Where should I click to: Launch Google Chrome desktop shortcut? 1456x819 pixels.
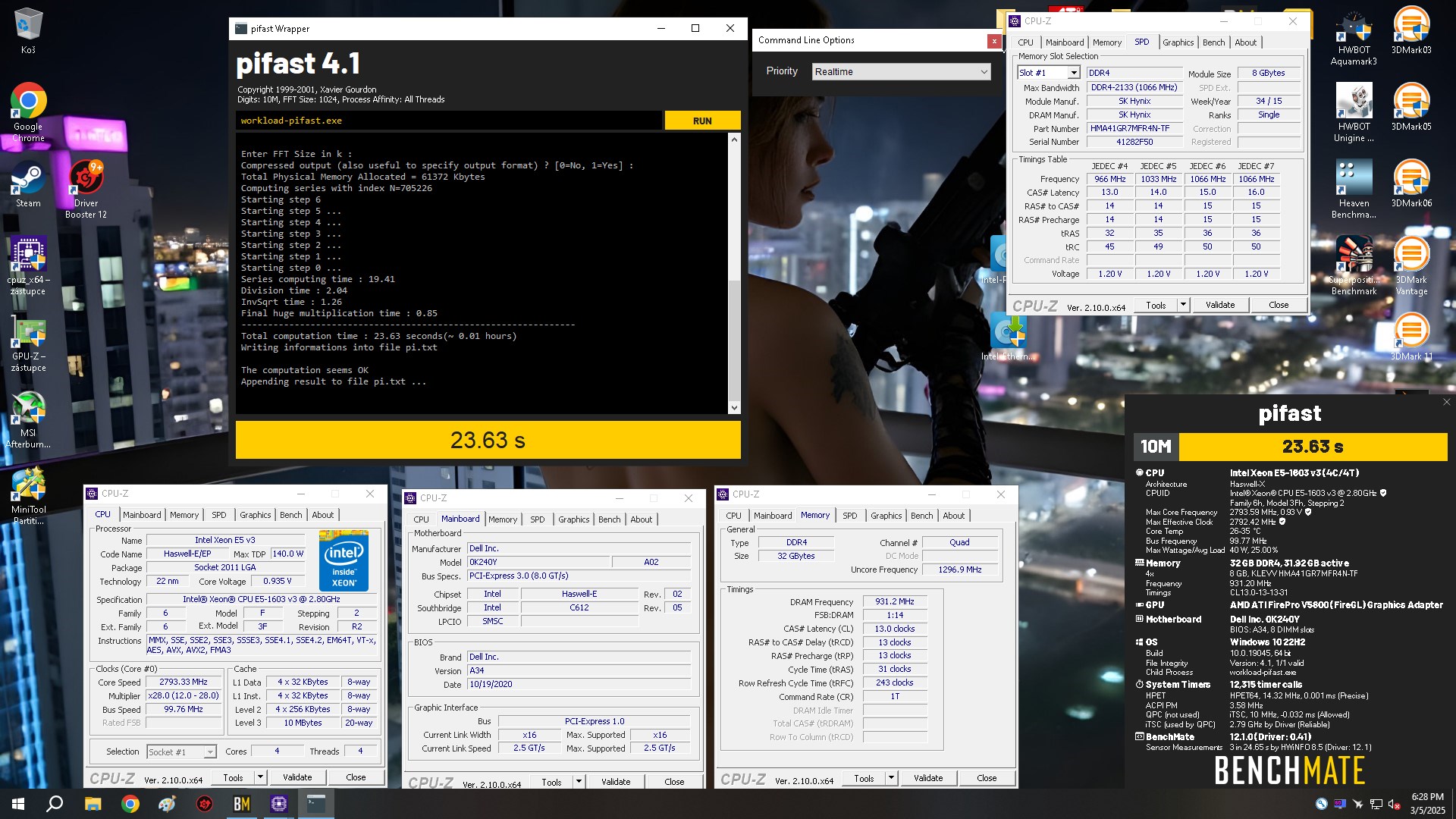click(28, 112)
